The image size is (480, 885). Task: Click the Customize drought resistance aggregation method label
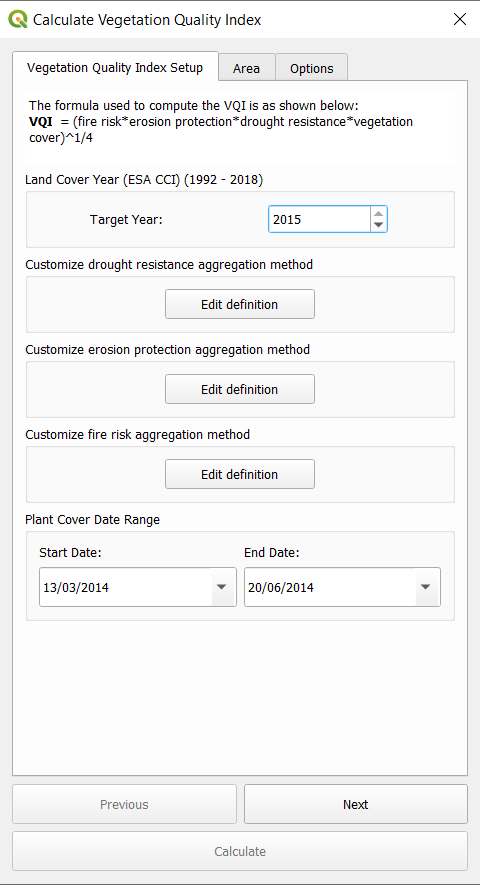[169, 264]
